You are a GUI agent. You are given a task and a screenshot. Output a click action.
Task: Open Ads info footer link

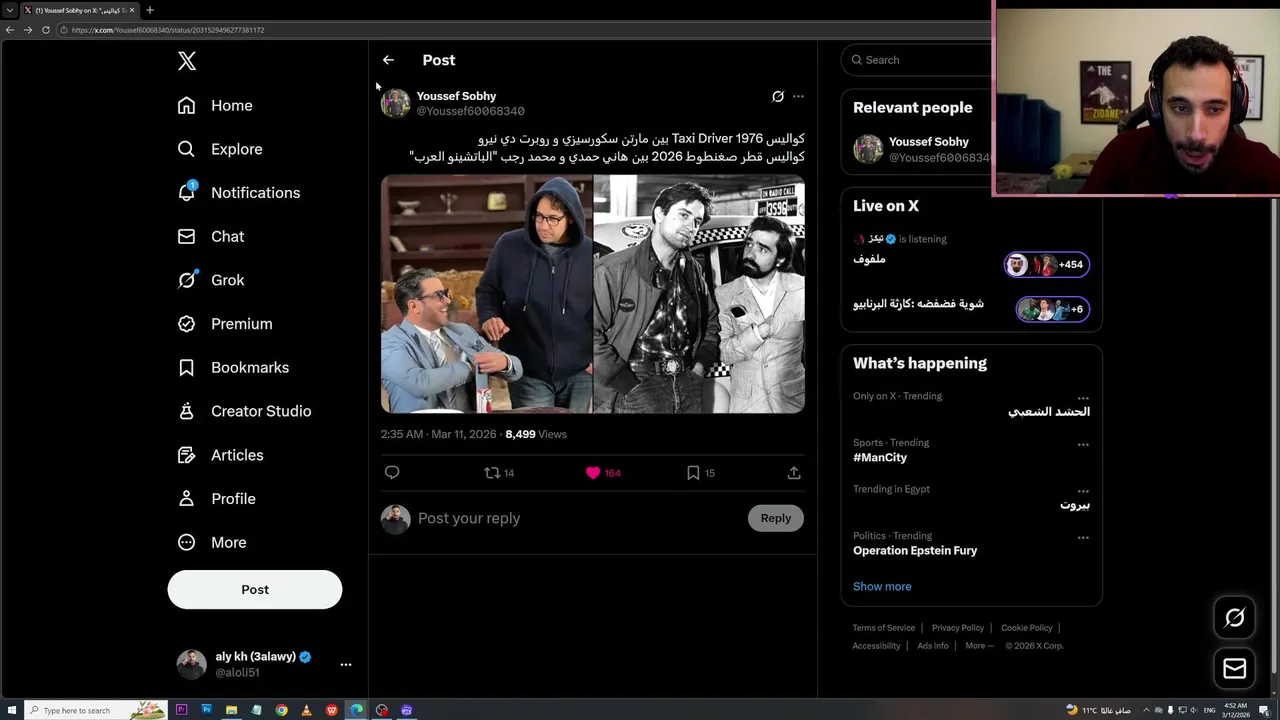pos(933,646)
